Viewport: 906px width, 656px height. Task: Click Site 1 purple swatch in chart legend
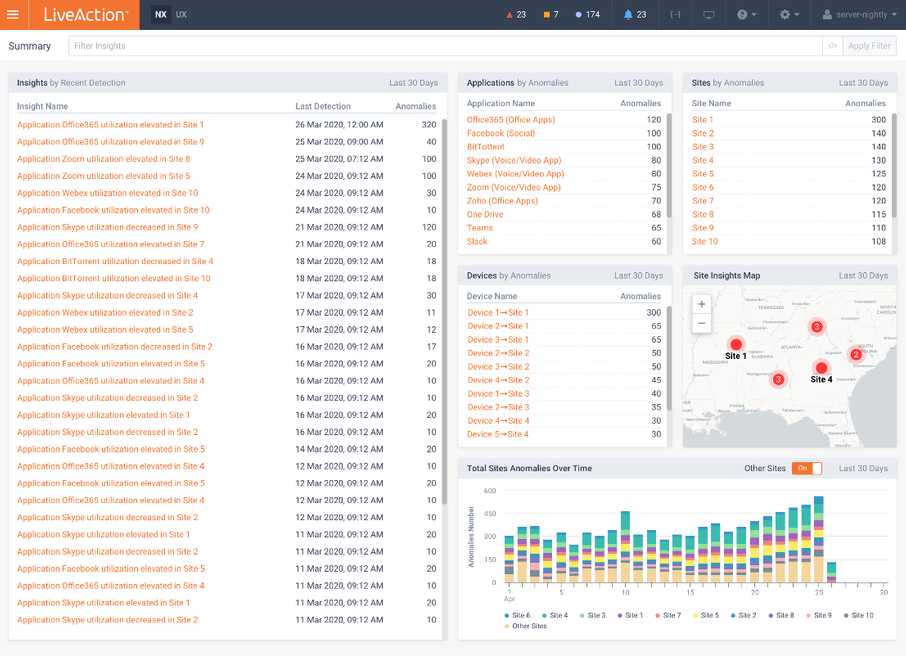click(x=619, y=616)
